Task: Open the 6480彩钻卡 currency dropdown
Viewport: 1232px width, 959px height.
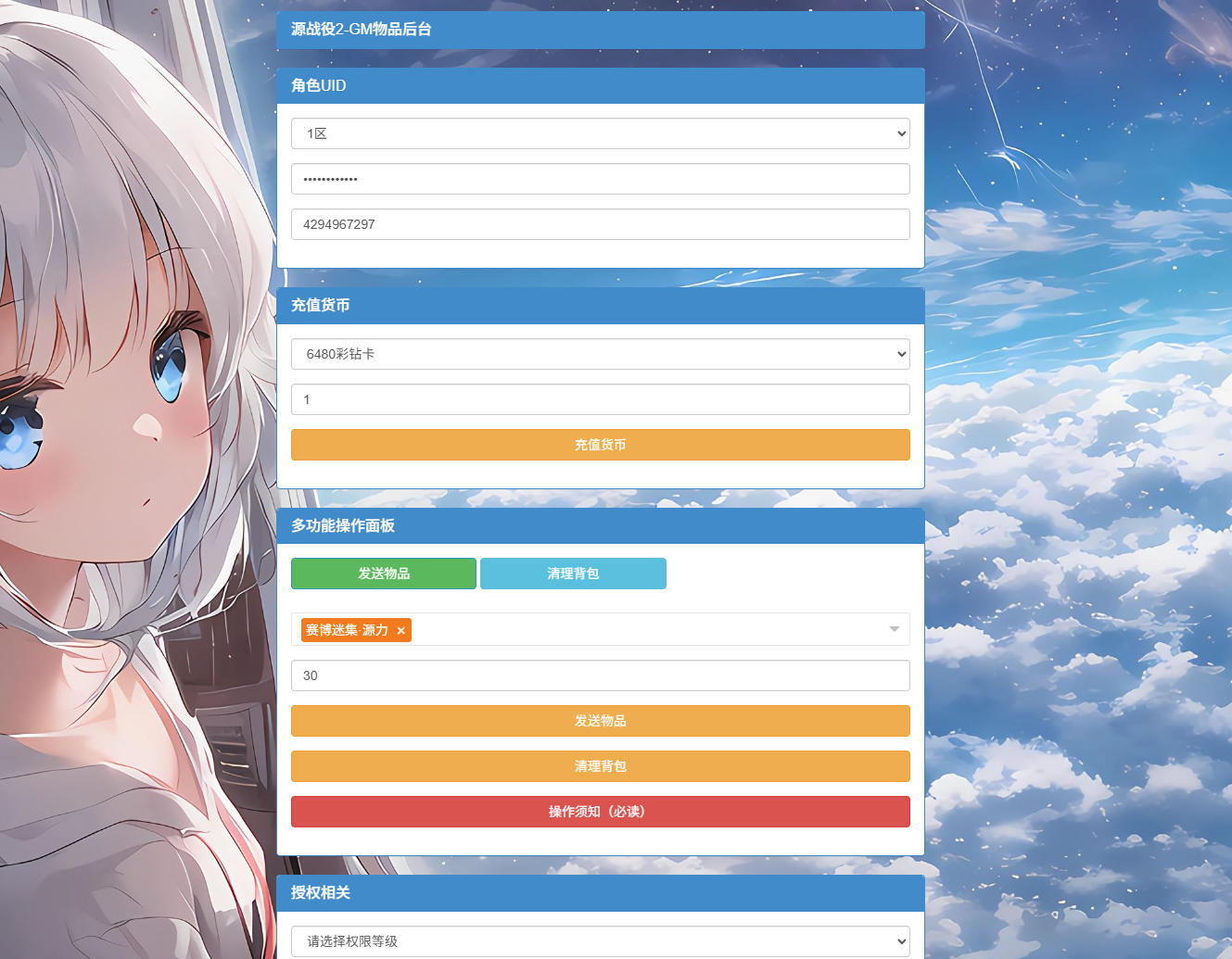Action: click(600, 354)
